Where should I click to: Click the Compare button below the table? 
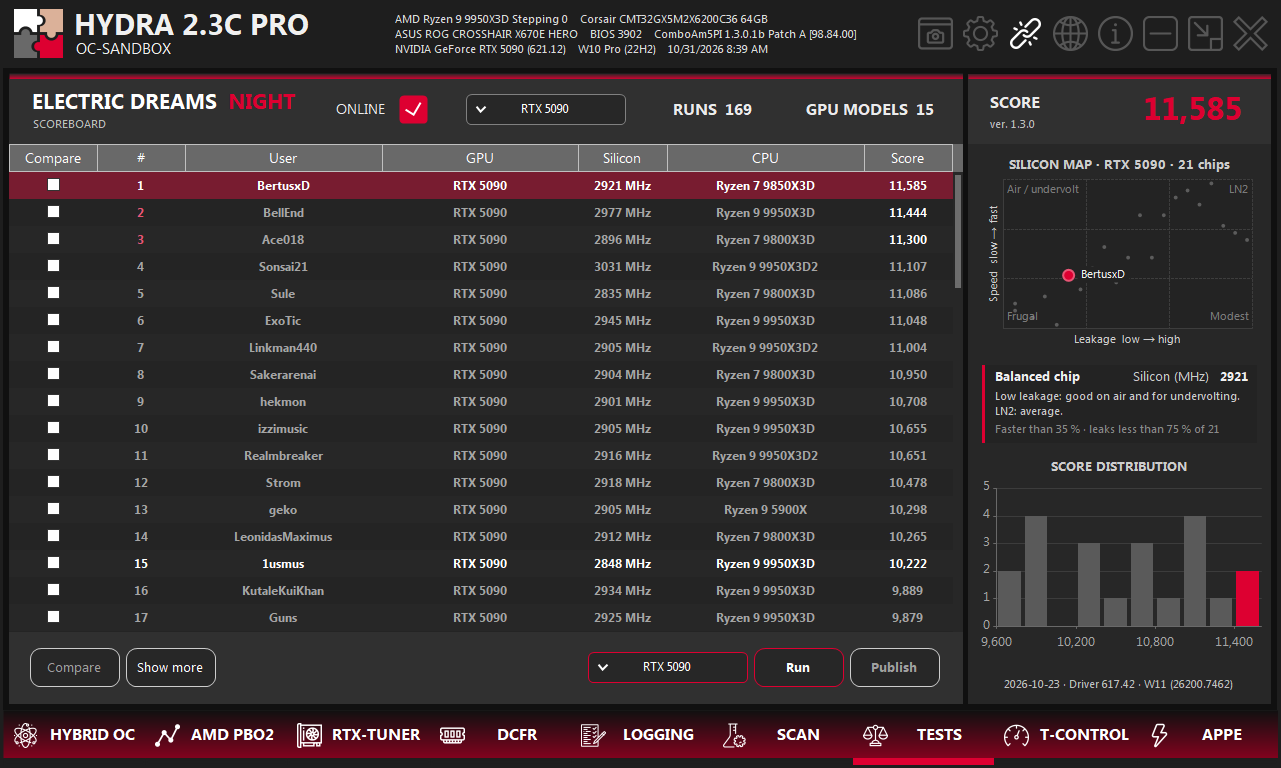click(x=74, y=667)
